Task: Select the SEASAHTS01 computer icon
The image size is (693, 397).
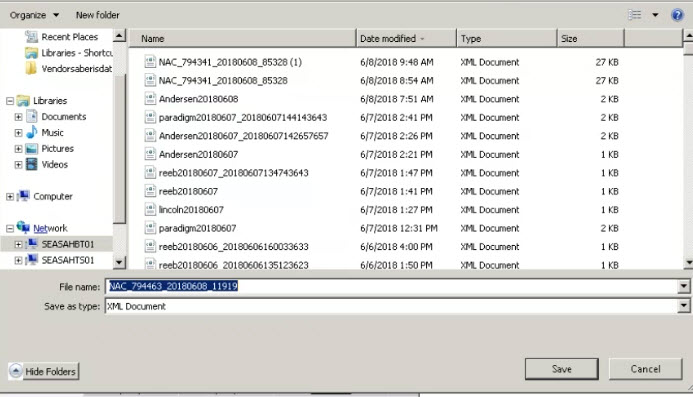Action: point(32,260)
